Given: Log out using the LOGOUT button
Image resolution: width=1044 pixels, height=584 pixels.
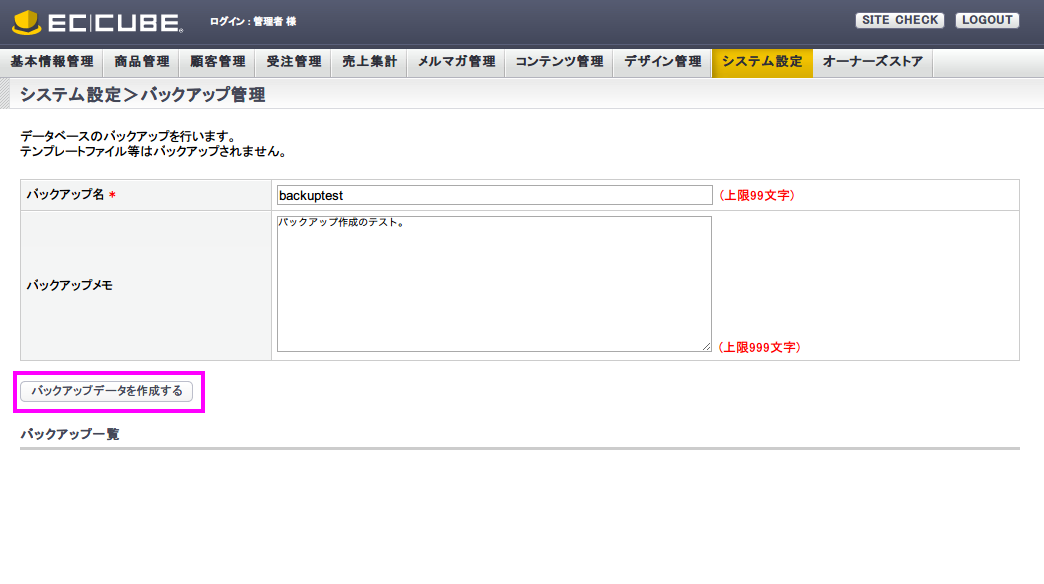Looking at the screenshot, I should click(987, 20).
